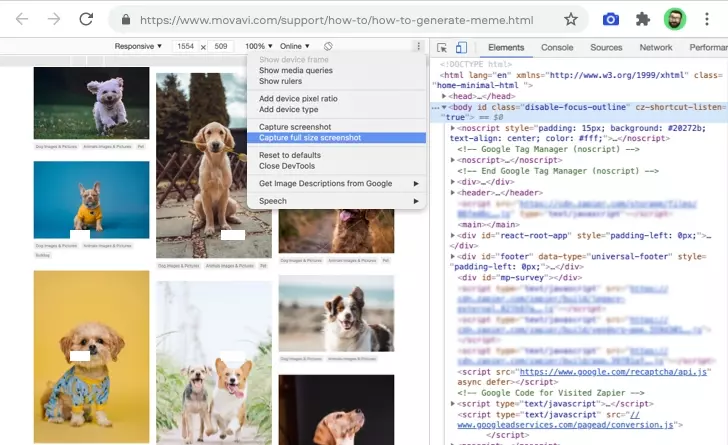Click the browser forward arrow
The height and width of the screenshot is (445, 728).
pos(54,19)
